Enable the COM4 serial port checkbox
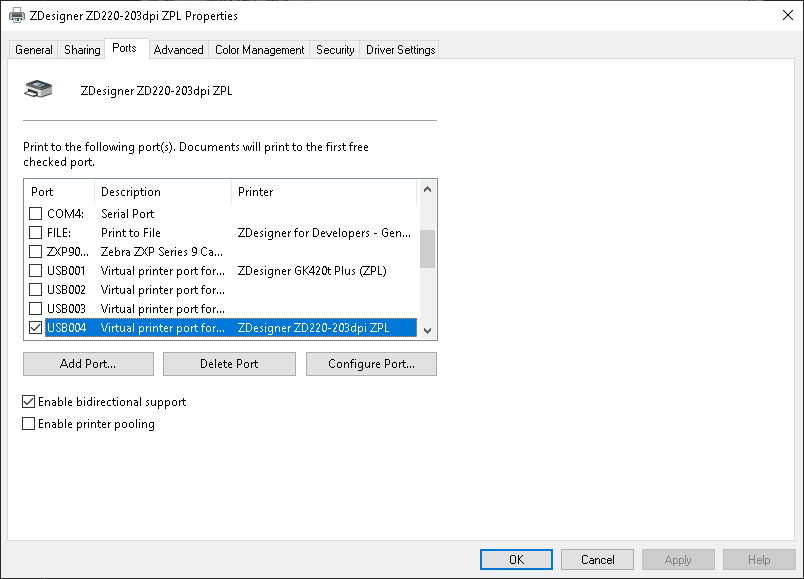 pyautogui.click(x=34, y=214)
